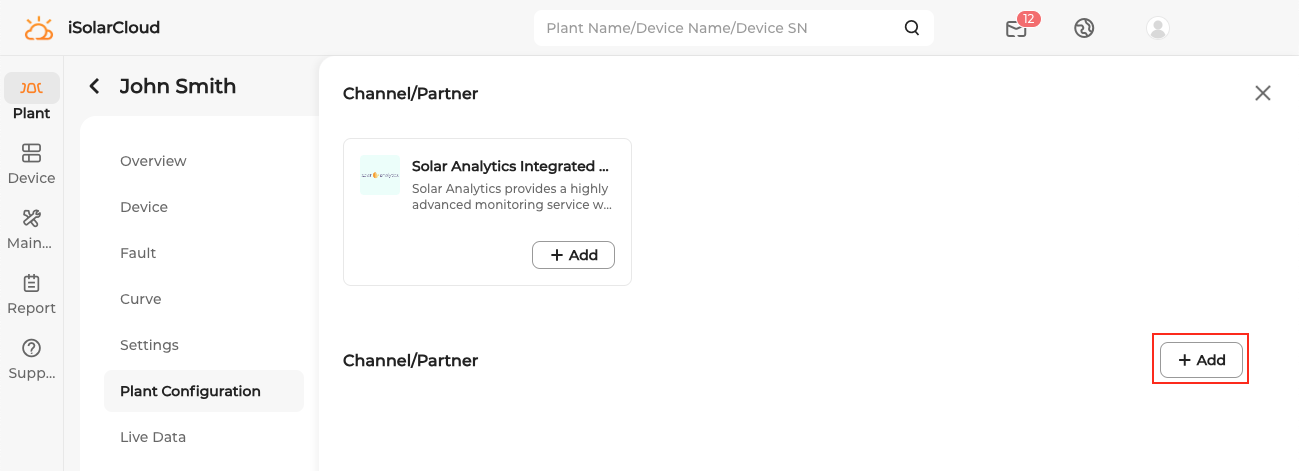Click the Solar Analytics logo thumbnail
This screenshot has width=1299, height=471.
380,175
